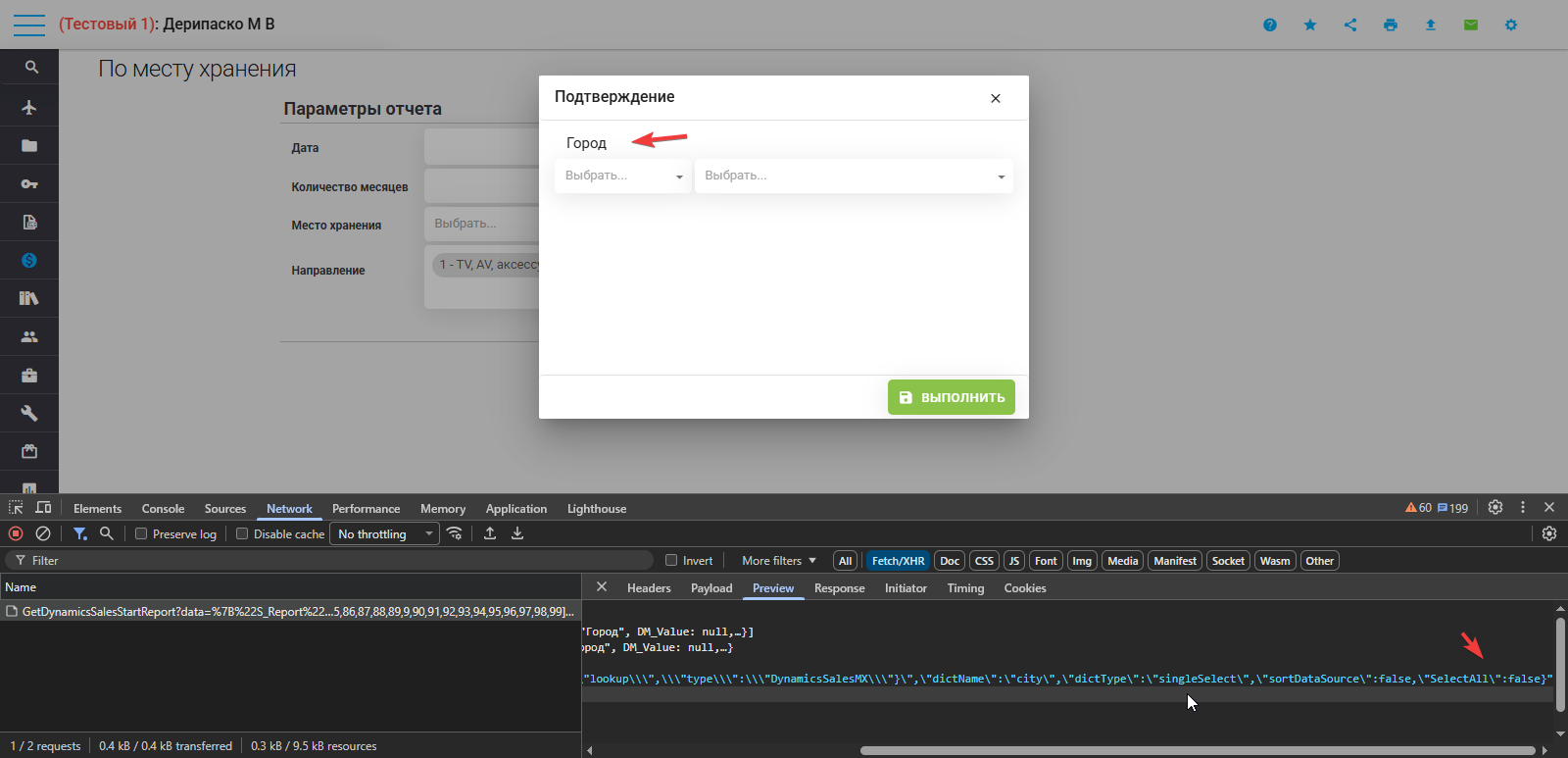Switch to Elements DevTools tab
This screenshot has width=1568, height=758.
(x=97, y=508)
